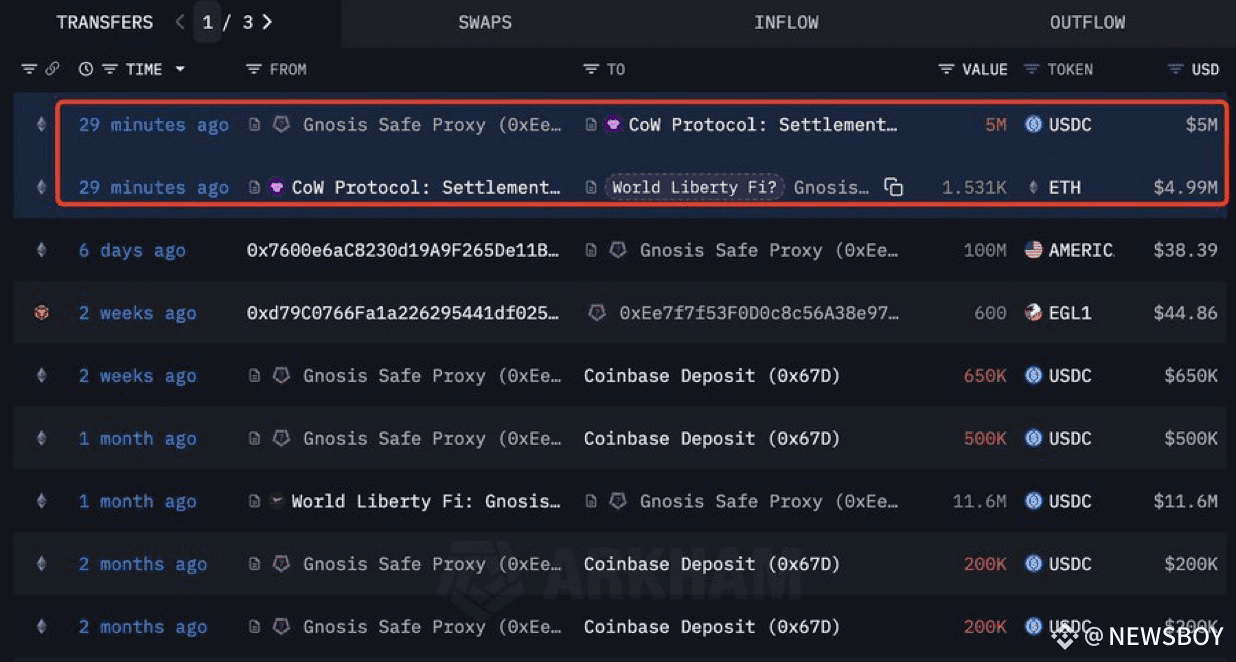Click the 'World Liberty Fi?' label tag
The width and height of the screenshot is (1236, 662).
pyautogui.click(x=694, y=187)
